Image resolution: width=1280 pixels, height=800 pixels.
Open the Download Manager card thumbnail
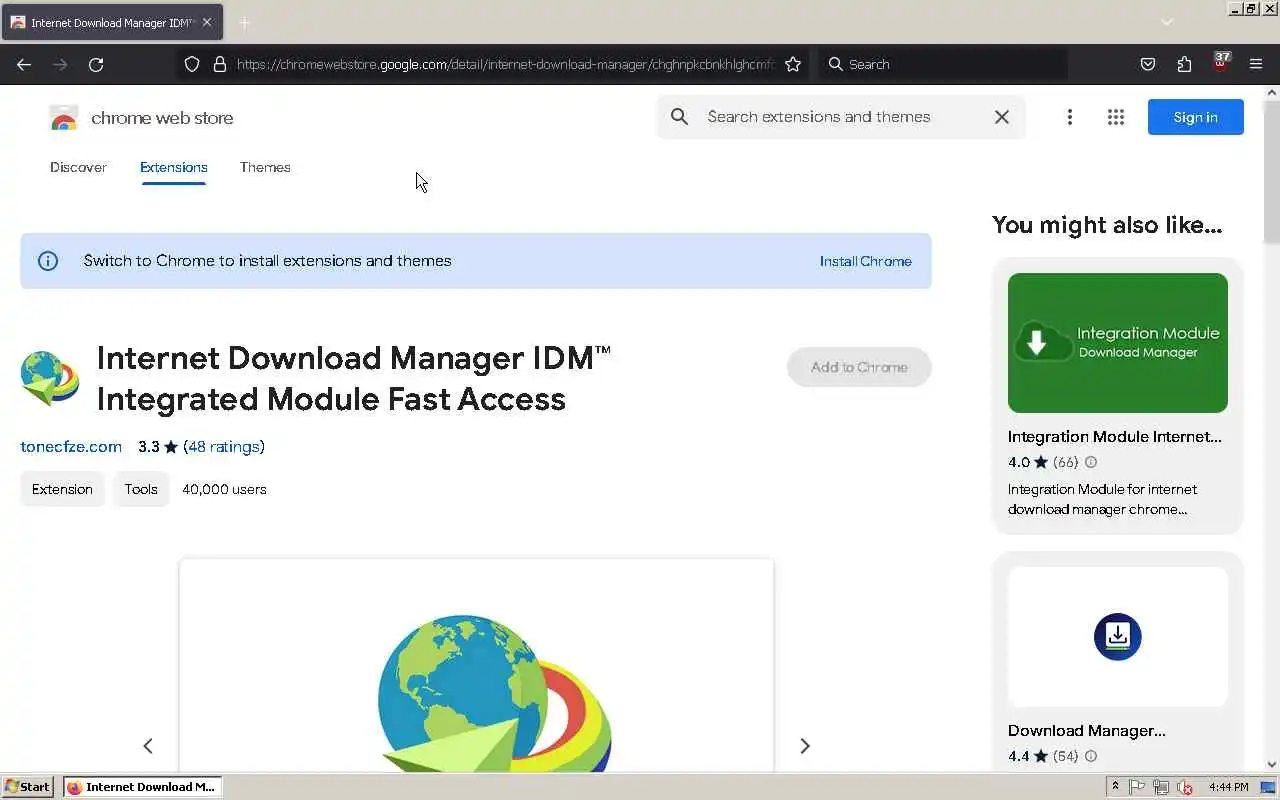click(1118, 637)
